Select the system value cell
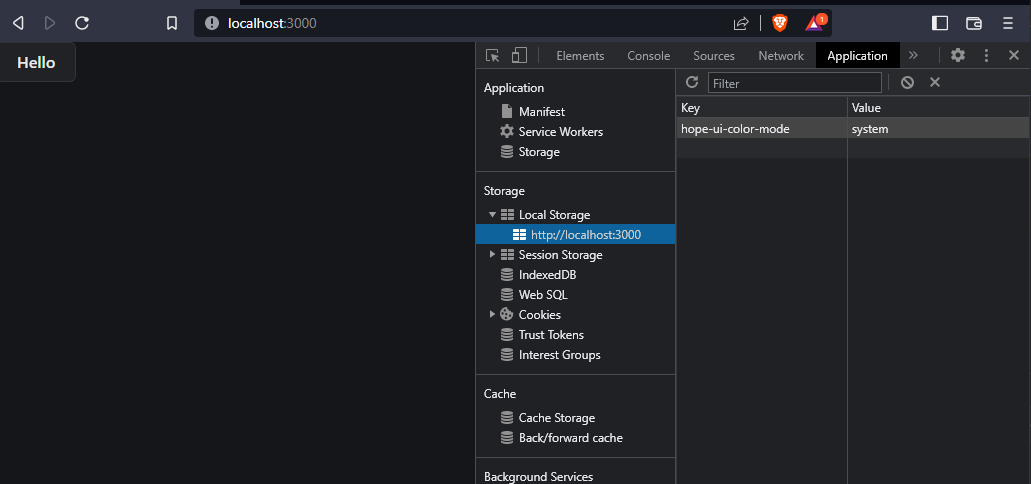 click(x=939, y=129)
